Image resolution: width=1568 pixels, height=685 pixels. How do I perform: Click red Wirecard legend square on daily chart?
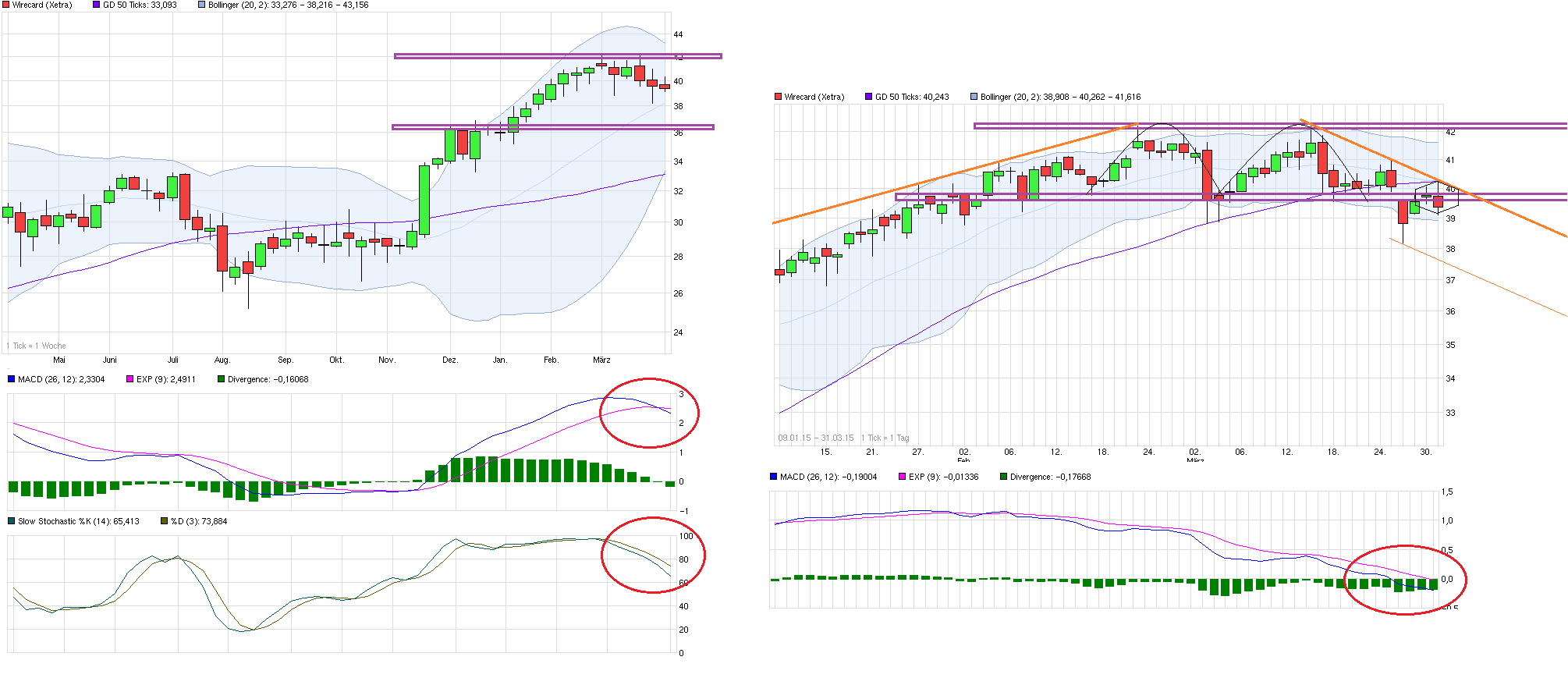778,97
